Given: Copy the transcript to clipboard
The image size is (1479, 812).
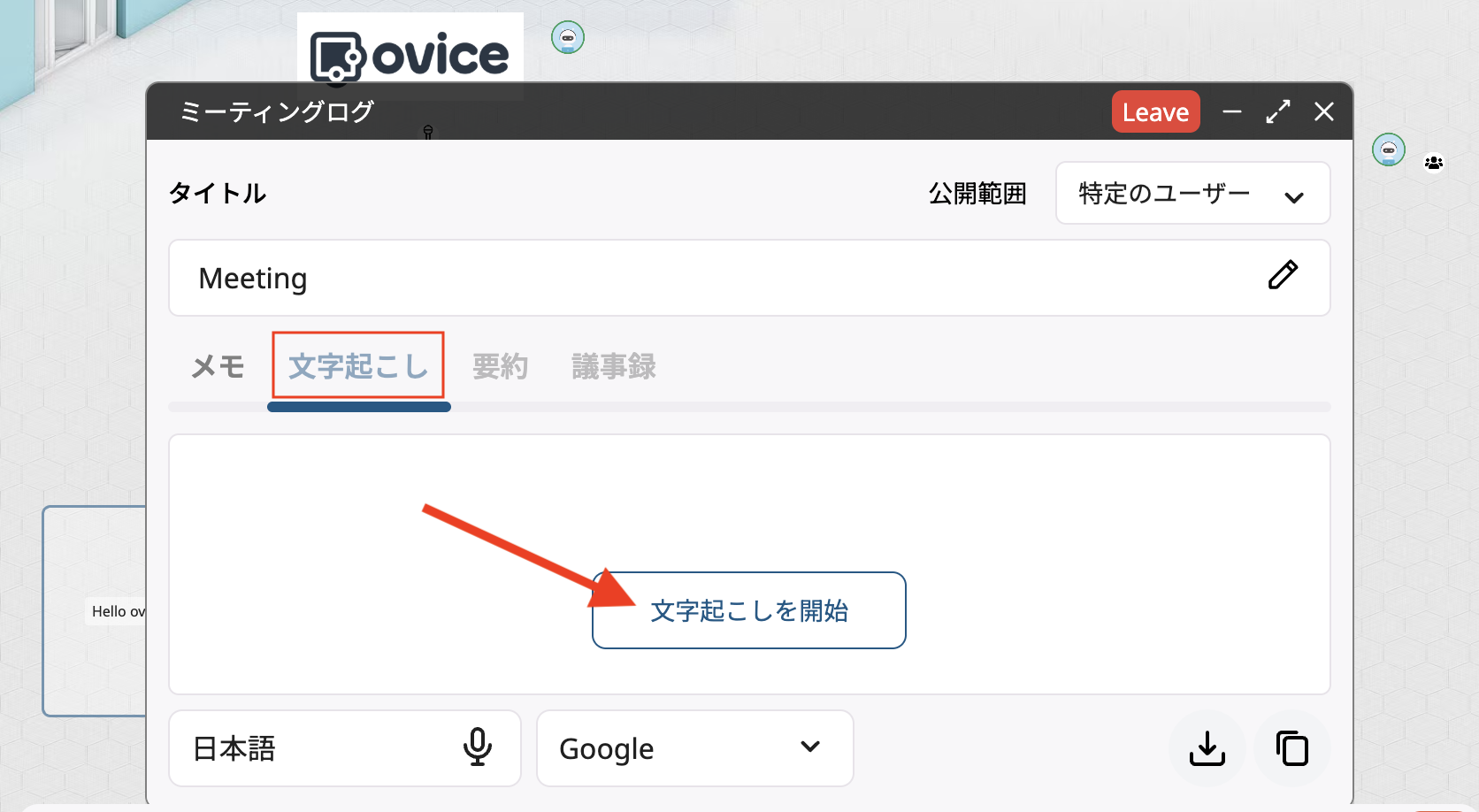Looking at the screenshot, I should tap(1291, 748).
